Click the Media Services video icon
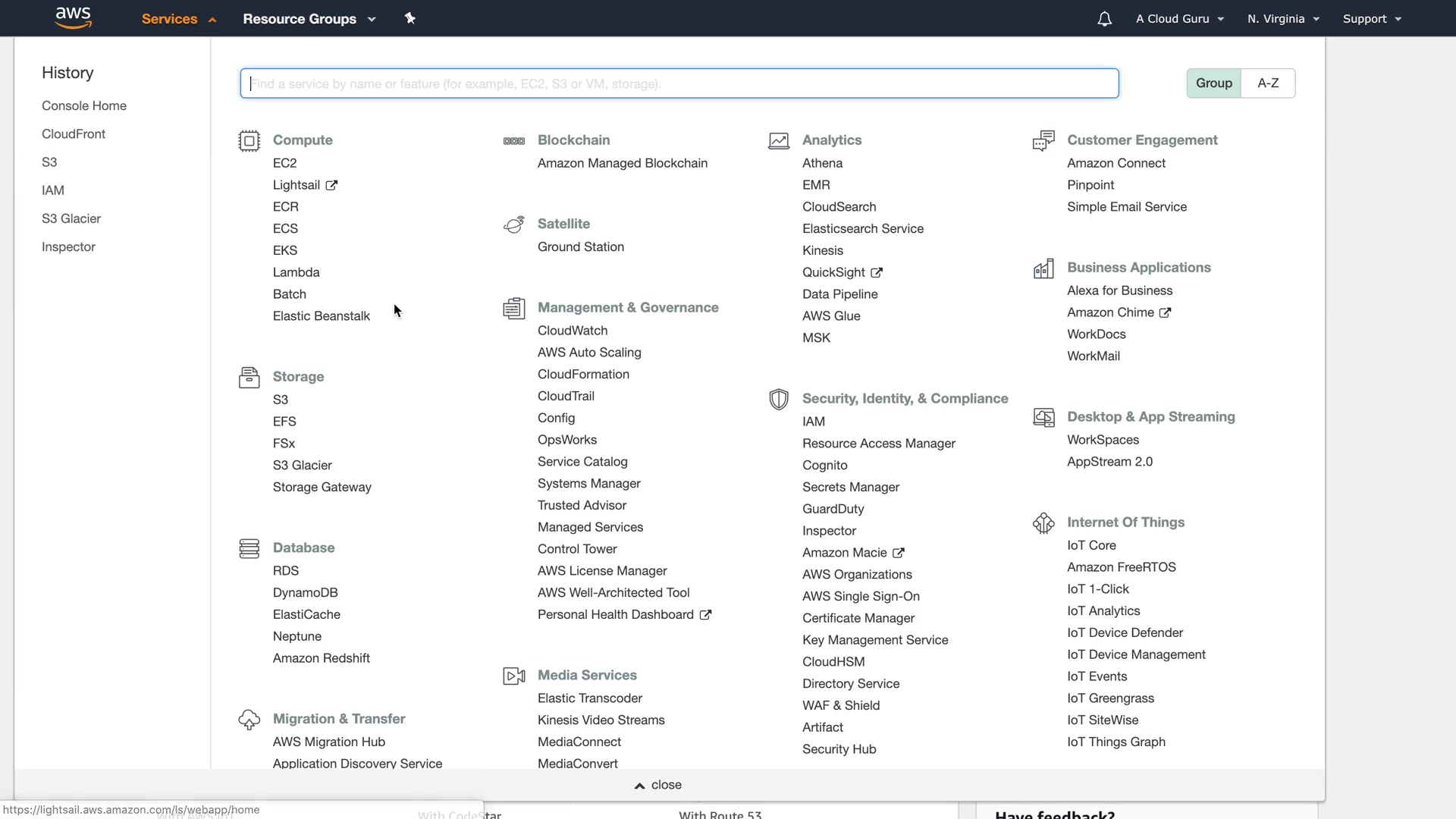This screenshot has height=819, width=1456. pyautogui.click(x=513, y=676)
